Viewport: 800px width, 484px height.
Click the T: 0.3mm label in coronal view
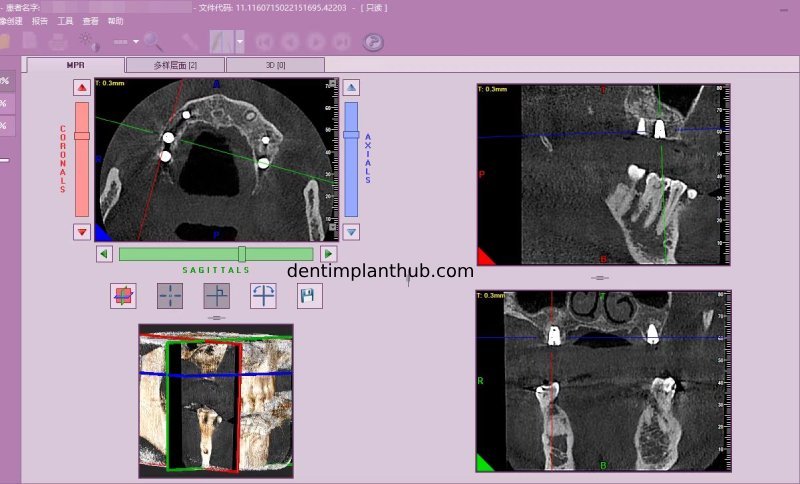491,295
